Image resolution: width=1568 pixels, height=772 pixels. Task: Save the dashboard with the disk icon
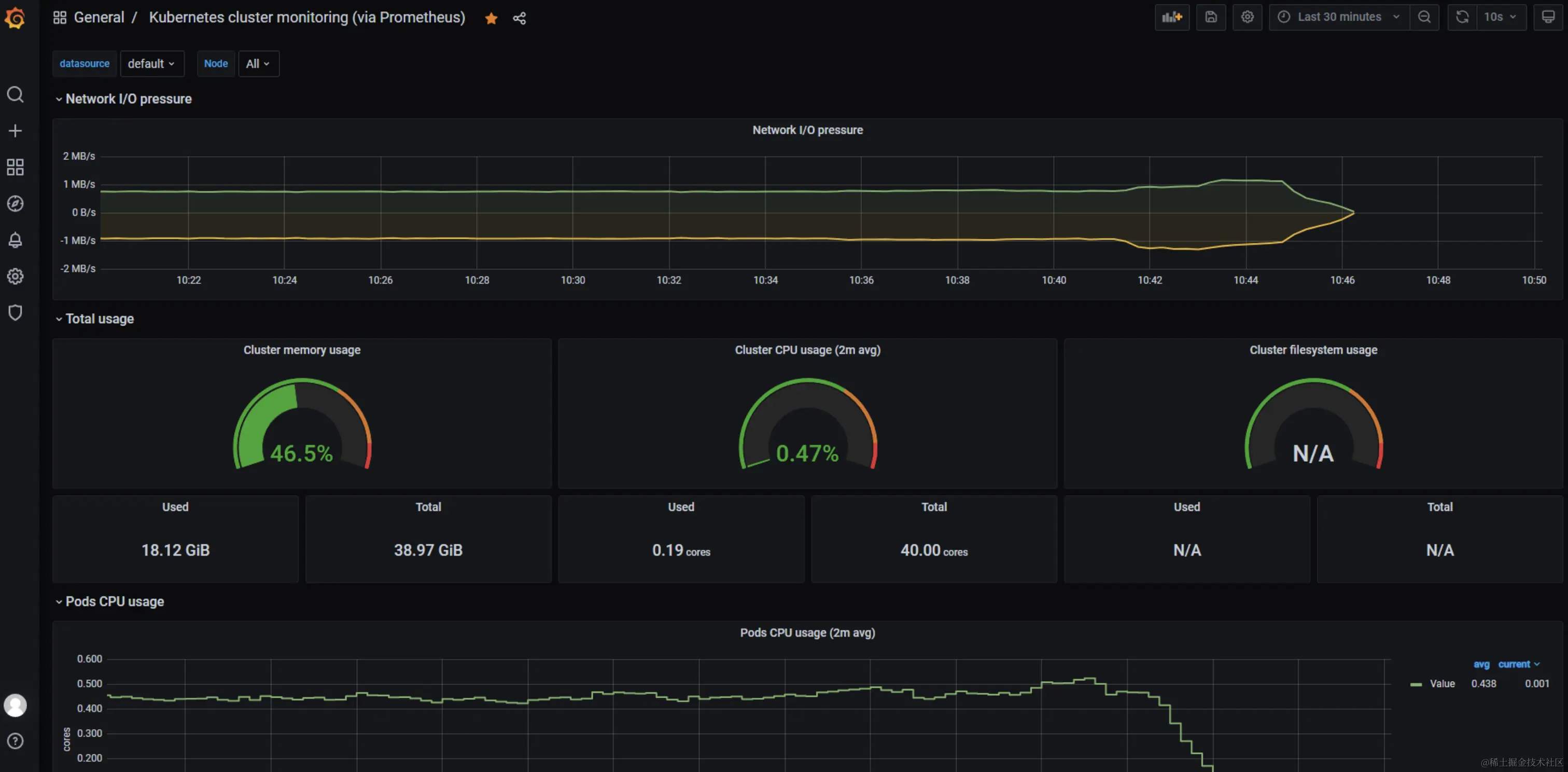(x=1211, y=17)
